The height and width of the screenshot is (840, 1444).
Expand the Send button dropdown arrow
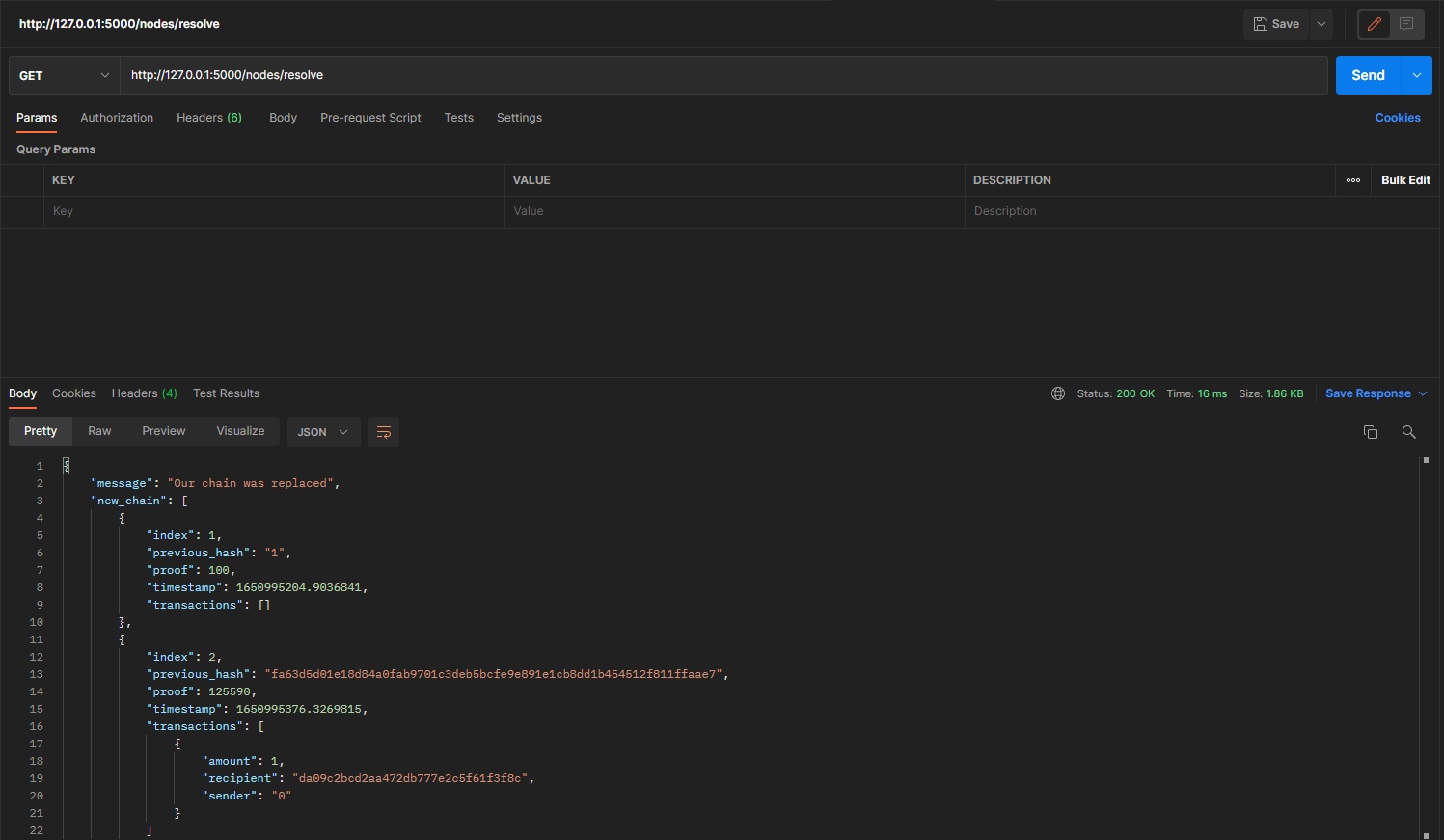1416,75
